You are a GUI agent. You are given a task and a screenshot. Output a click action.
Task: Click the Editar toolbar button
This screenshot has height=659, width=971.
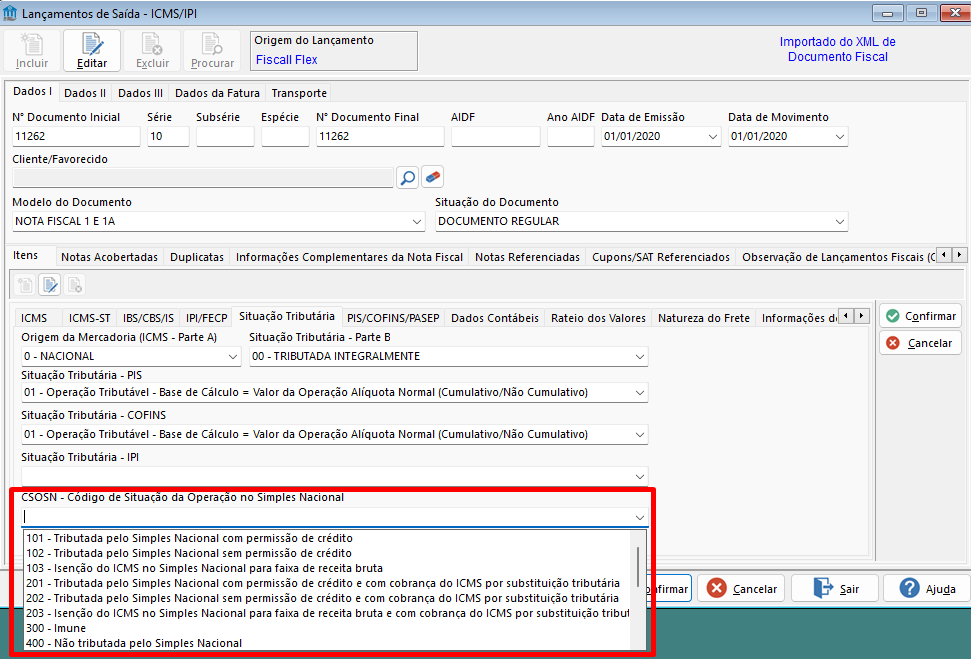coord(92,51)
